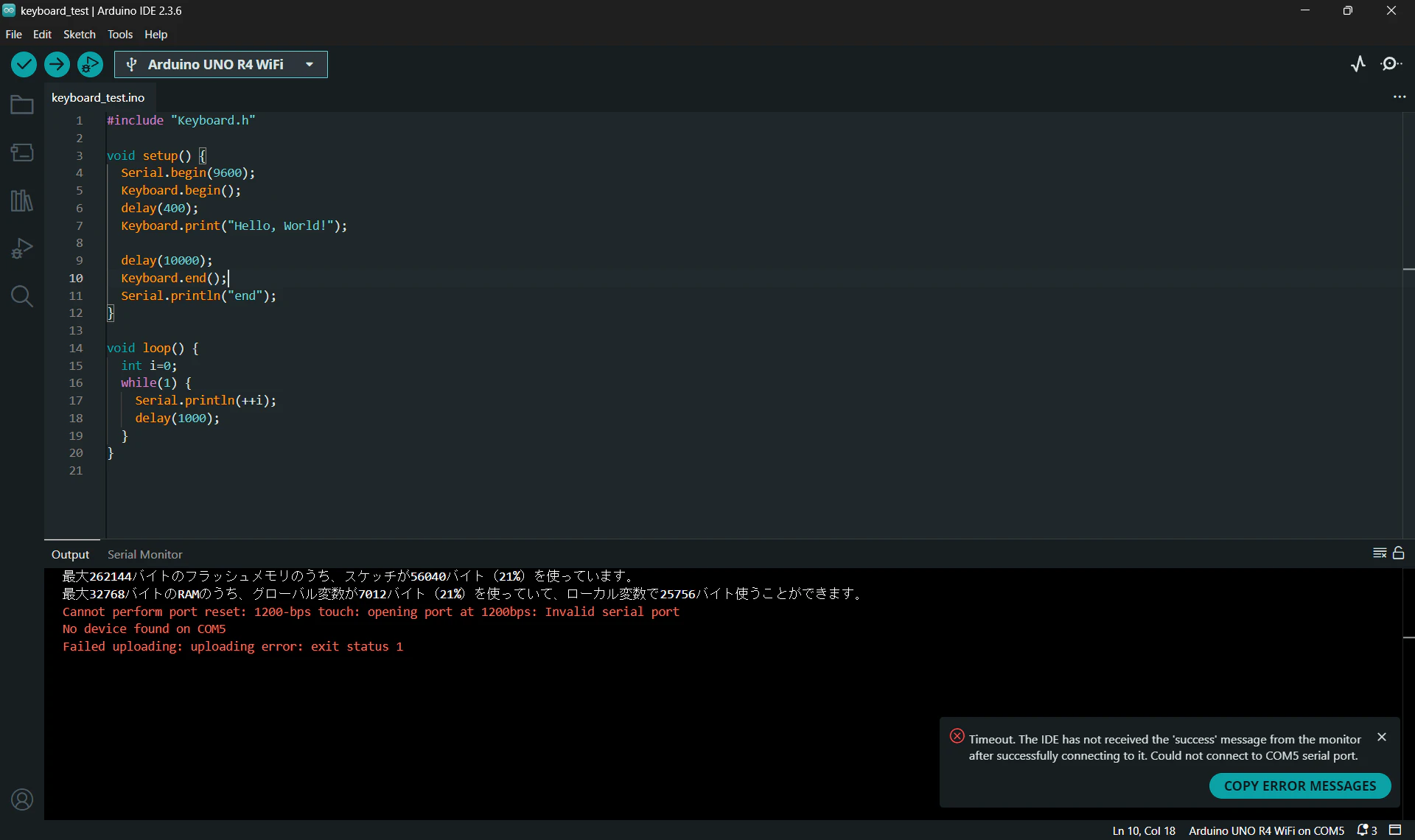Image resolution: width=1415 pixels, height=840 pixels.
Task: Upload the sketch with the arrow button
Action: pyautogui.click(x=57, y=65)
